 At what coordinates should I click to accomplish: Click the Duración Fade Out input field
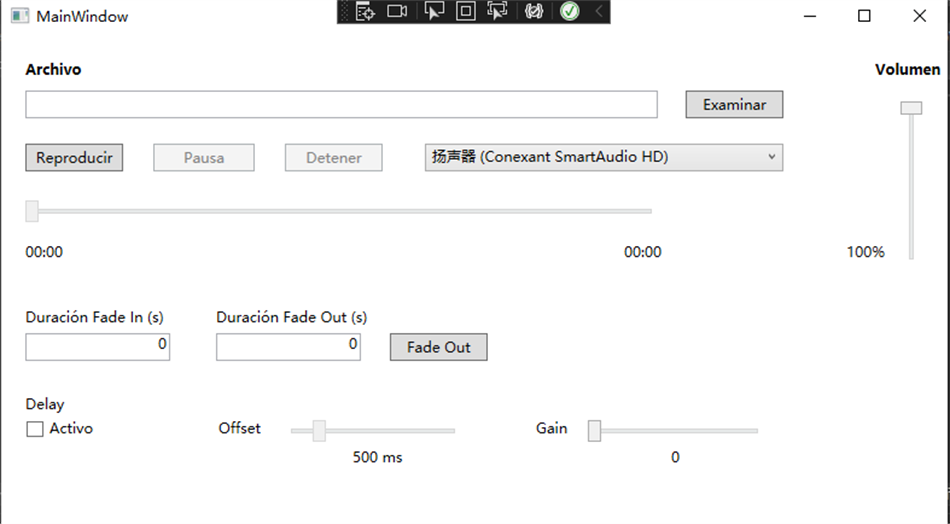tap(288, 347)
